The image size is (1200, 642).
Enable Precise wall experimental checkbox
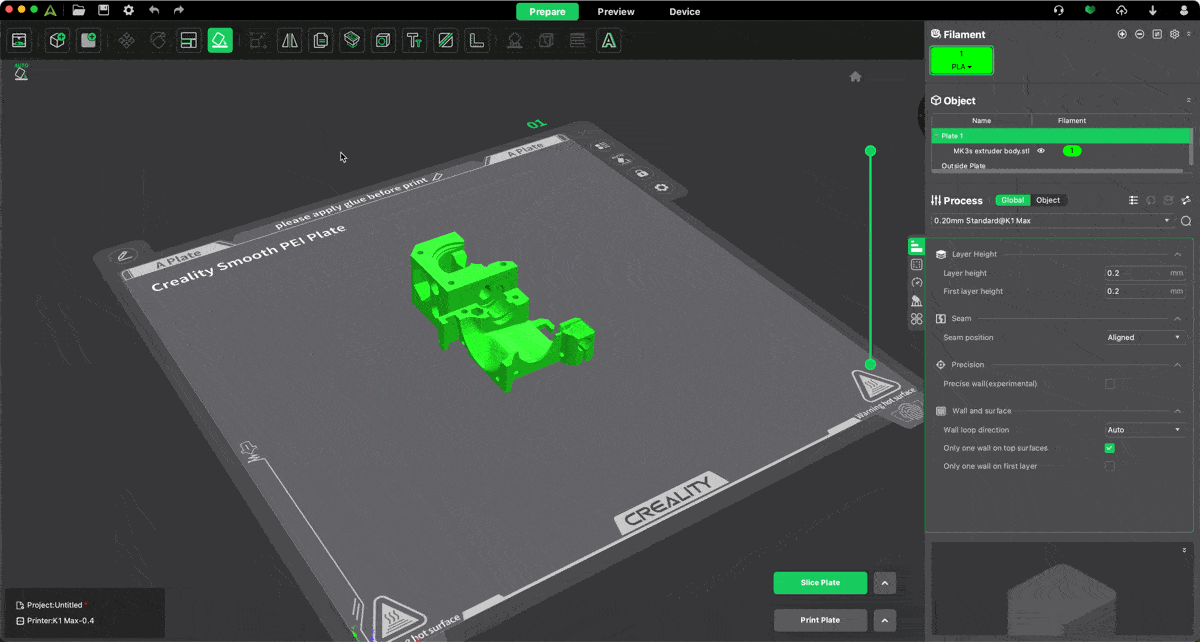coord(1109,384)
